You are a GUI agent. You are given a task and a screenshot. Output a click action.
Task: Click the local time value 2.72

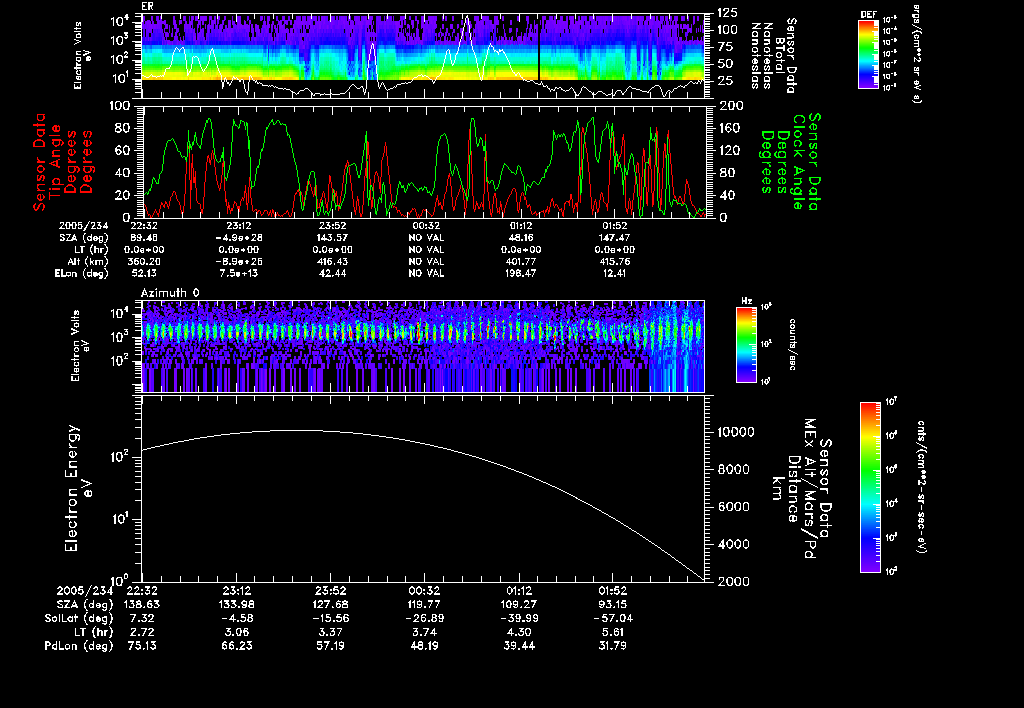pyautogui.click(x=142, y=632)
